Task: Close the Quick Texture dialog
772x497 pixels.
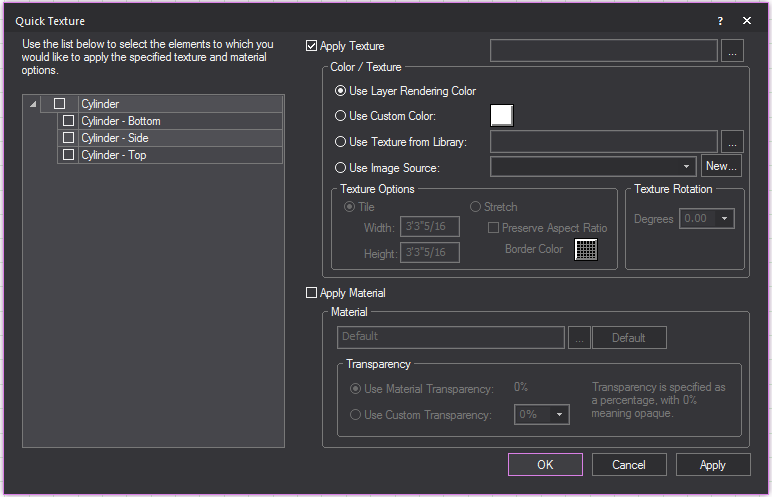Action: pyautogui.click(x=747, y=20)
